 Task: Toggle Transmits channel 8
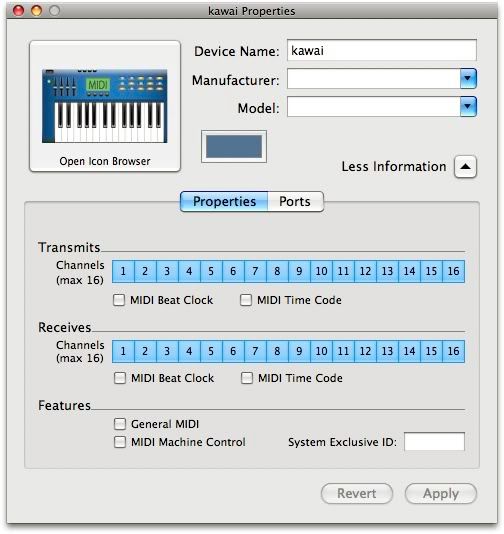[x=277, y=271]
